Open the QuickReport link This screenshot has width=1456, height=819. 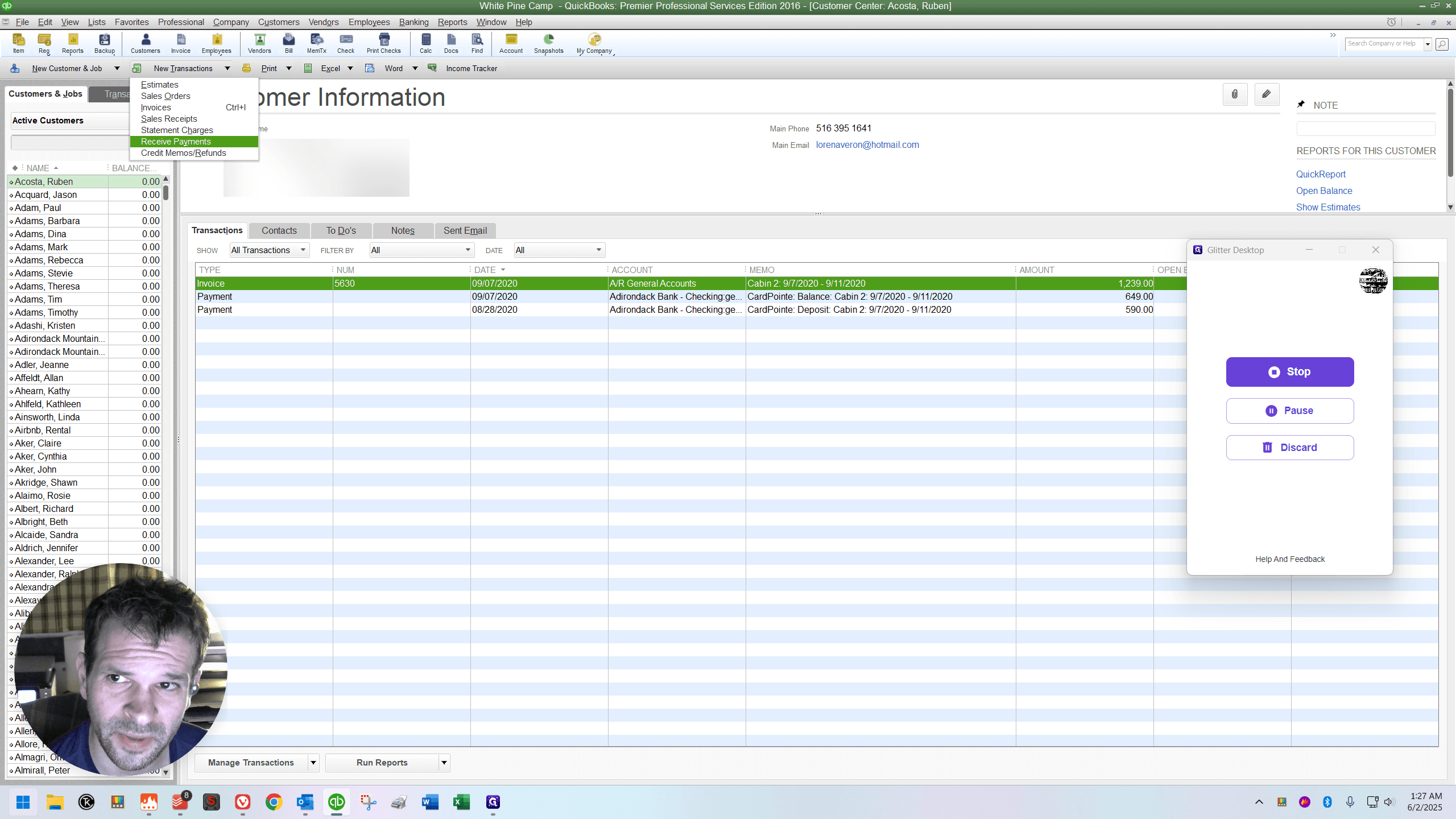point(1321,174)
